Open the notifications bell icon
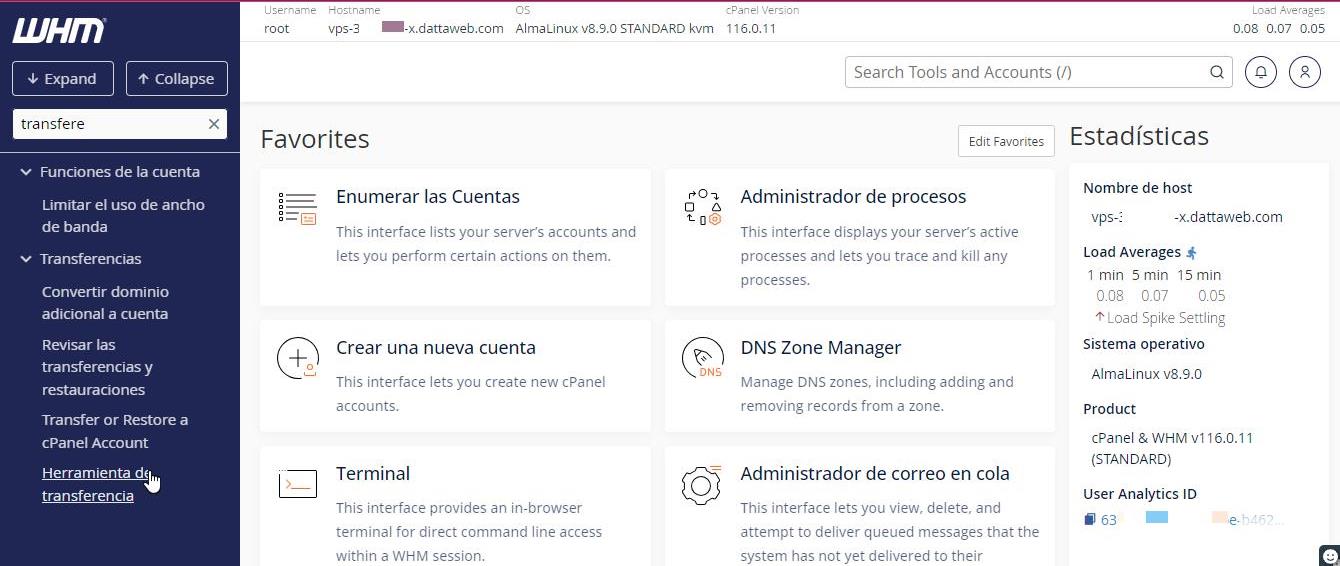 [x=1261, y=72]
